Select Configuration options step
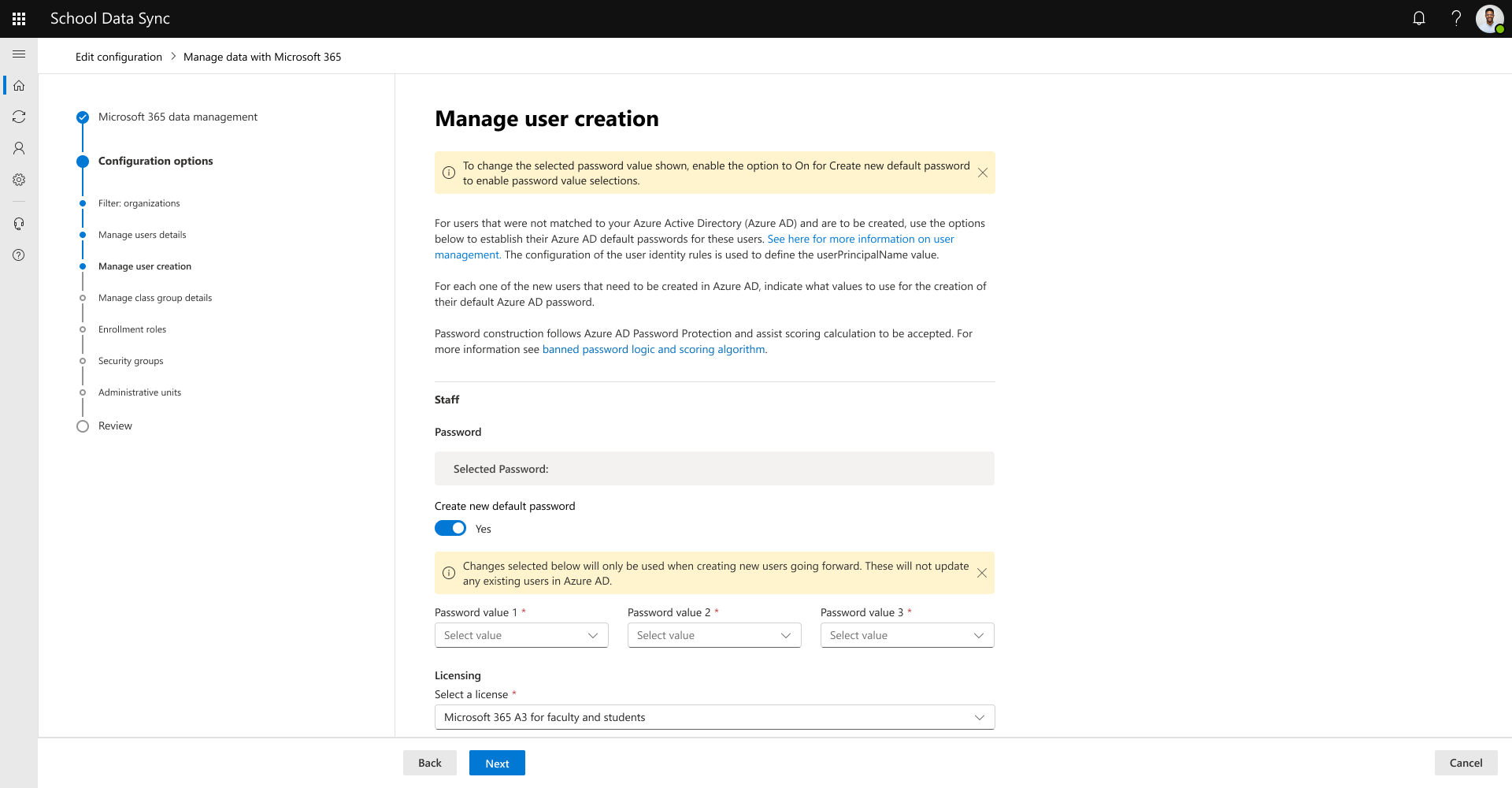The image size is (1512, 788). 156,161
